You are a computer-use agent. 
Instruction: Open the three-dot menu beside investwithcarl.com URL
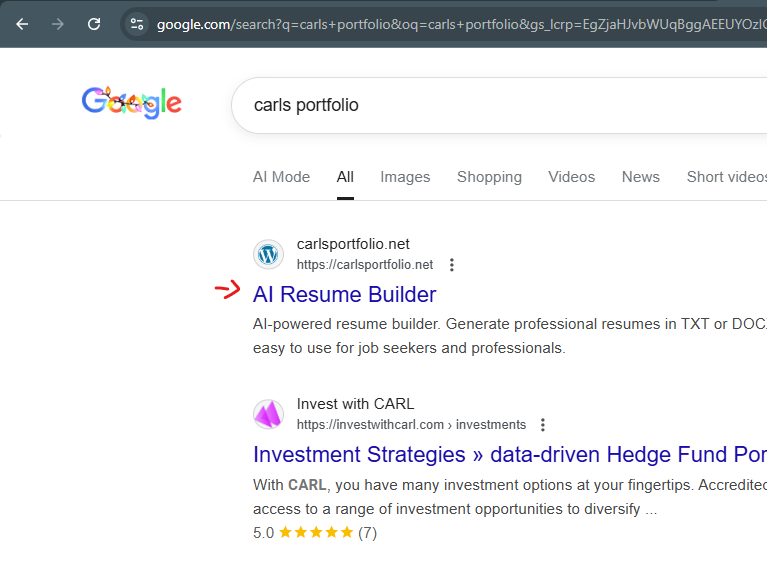[x=542, y=425]
